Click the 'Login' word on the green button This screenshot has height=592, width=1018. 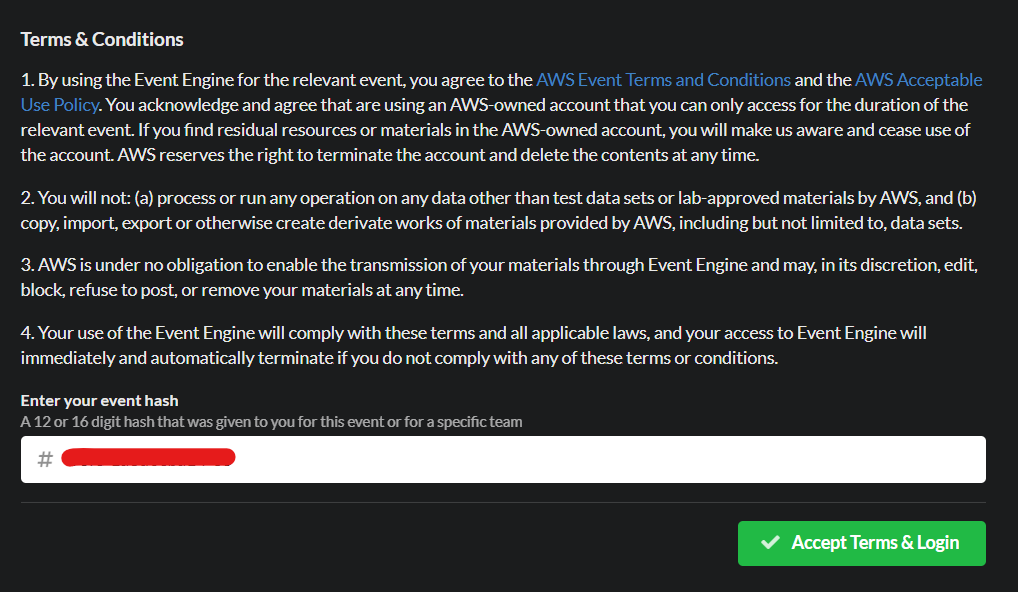937,543
